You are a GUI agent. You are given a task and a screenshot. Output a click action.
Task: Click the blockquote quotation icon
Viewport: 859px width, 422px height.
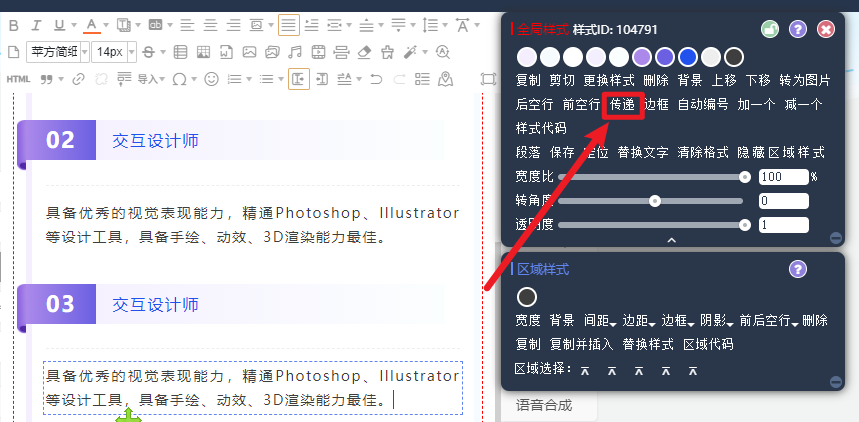point(47,79)
